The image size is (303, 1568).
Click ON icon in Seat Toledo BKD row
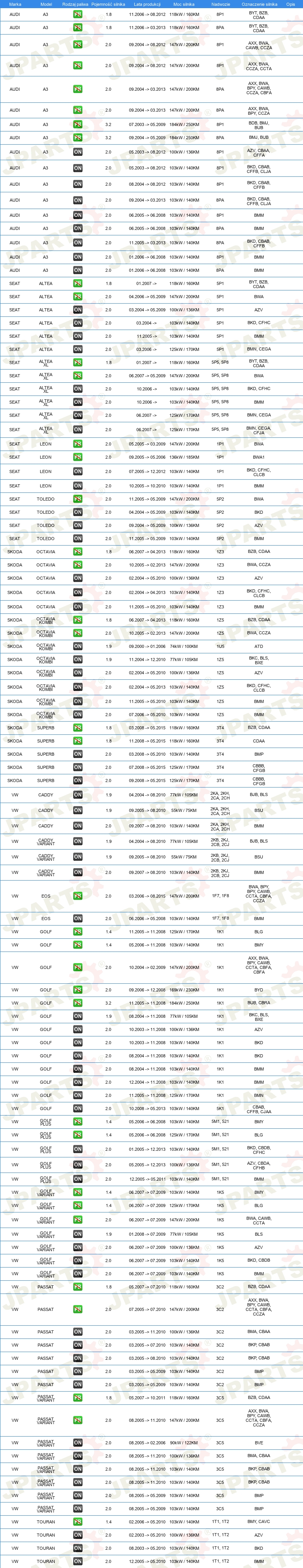coord(78,513)
